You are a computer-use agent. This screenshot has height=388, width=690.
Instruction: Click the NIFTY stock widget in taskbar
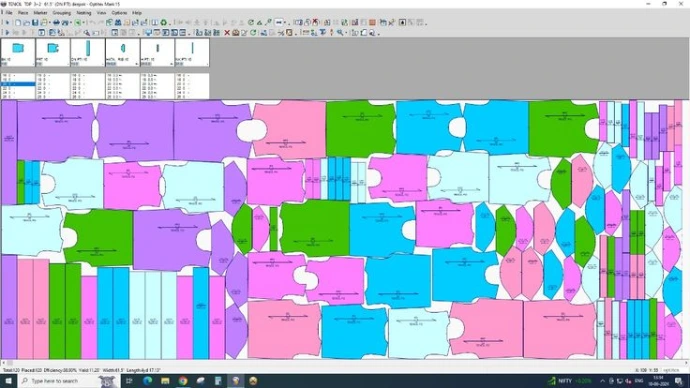click(x=569, y=381)
